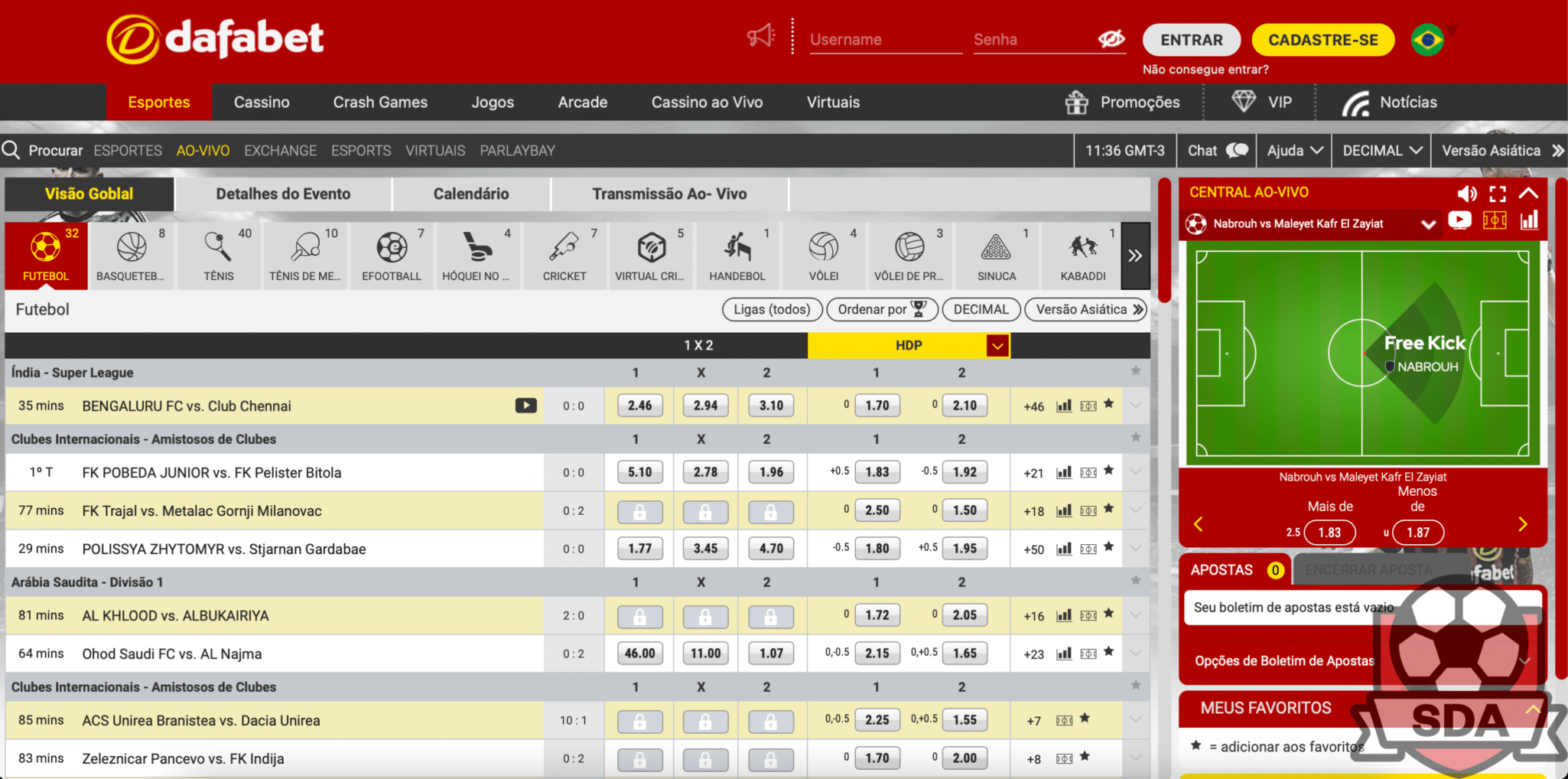Select the Handebol sport icon
The height and width of the screenshot is (779, 1568).
(737, 256)
